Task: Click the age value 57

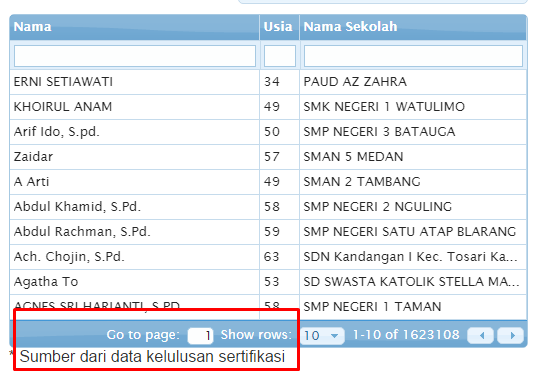Action: [x=272, y=157]
